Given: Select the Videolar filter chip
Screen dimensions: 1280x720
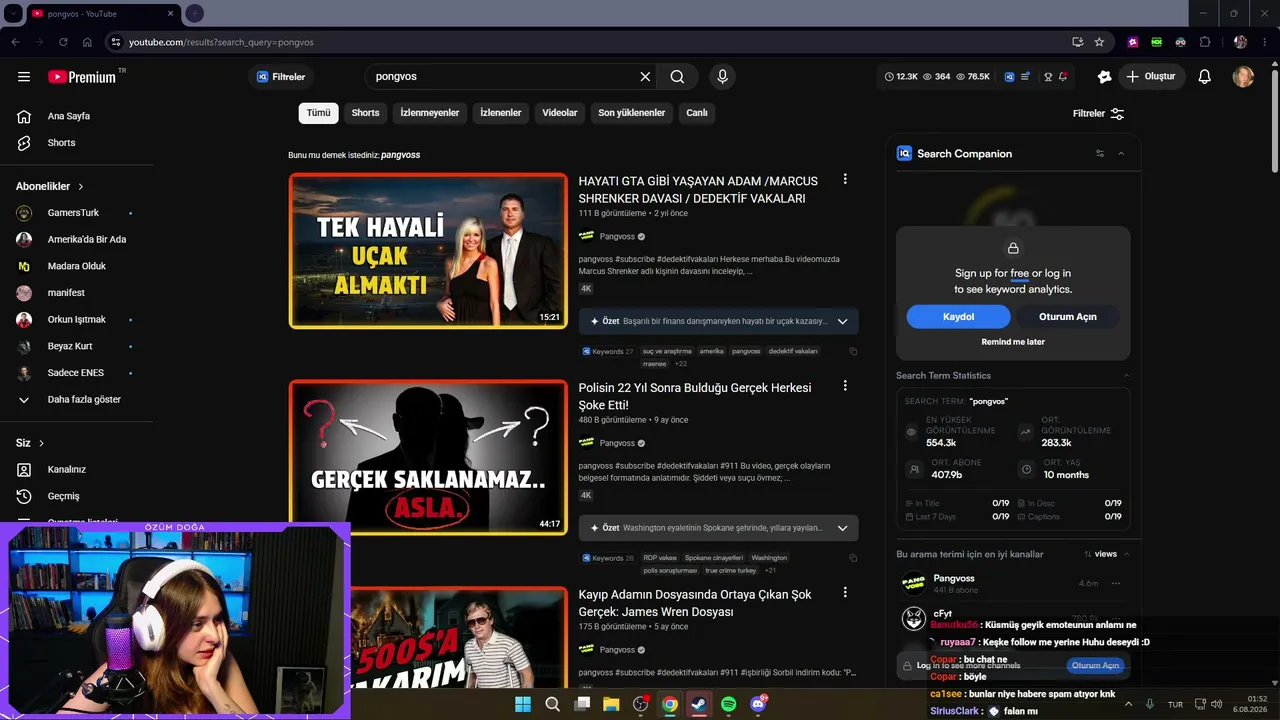Looking at the screenshot, I should 560,113.
